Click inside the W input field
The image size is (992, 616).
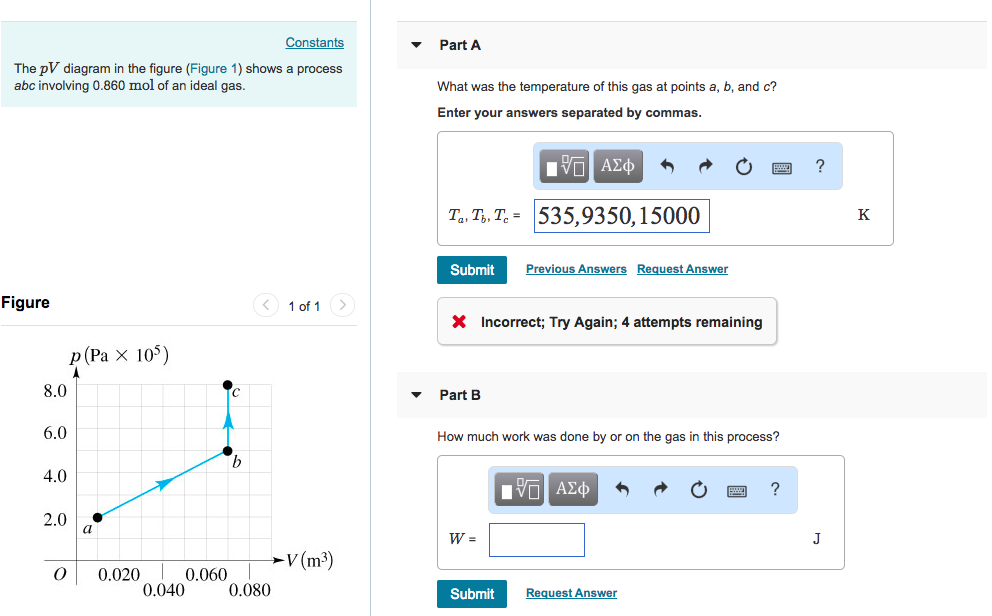pyautogui.click(x=536, y=539)
